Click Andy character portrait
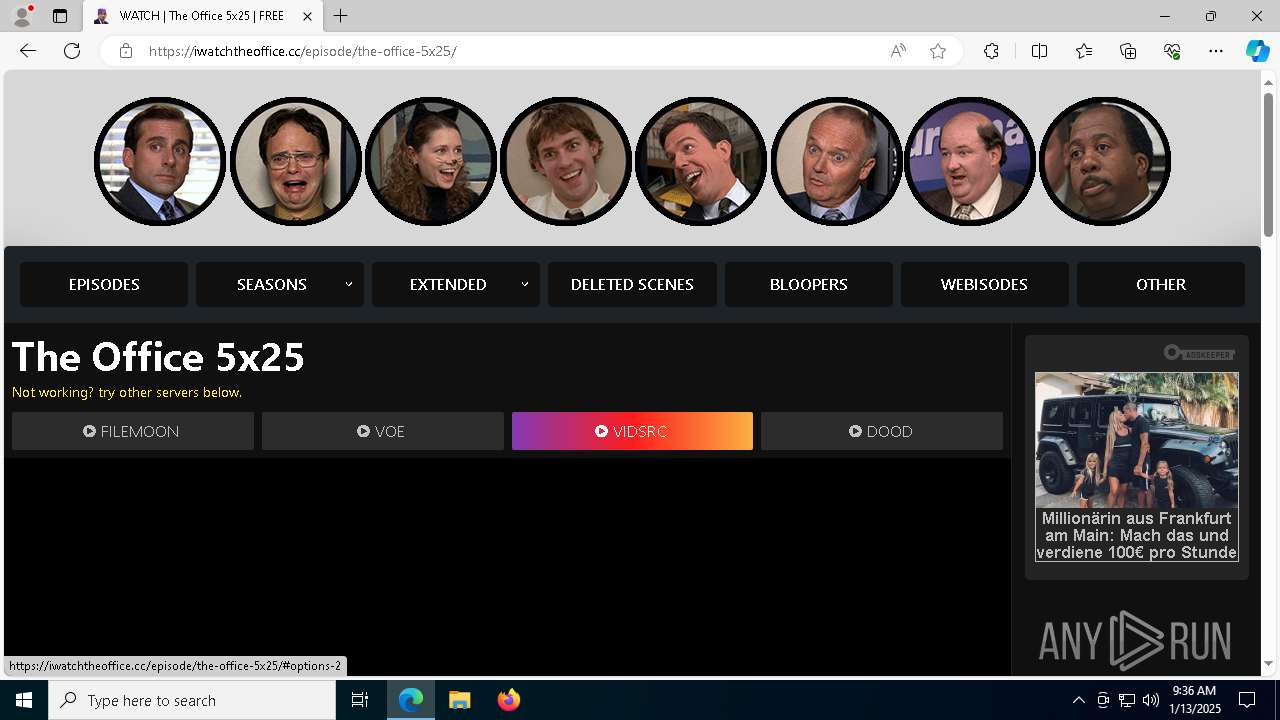This screenshot has height=720, width=1280. 700,161
